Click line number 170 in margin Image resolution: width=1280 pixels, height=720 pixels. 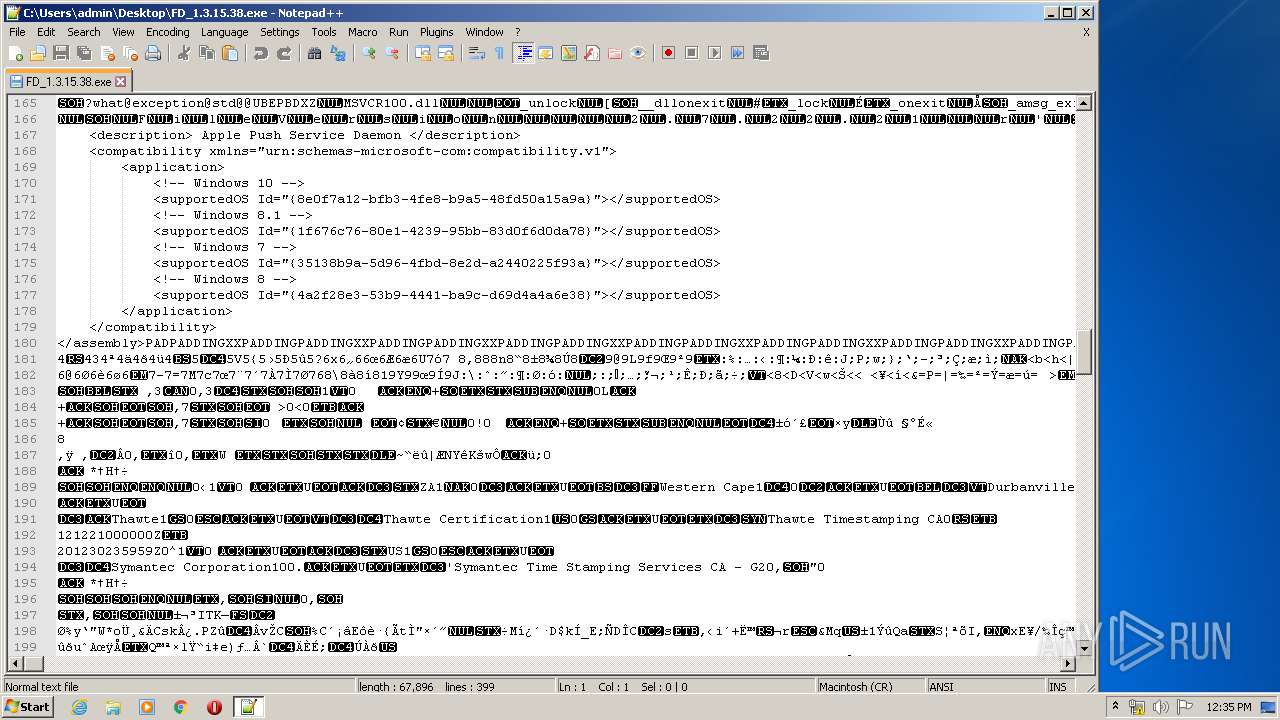(x=25, y=183)
